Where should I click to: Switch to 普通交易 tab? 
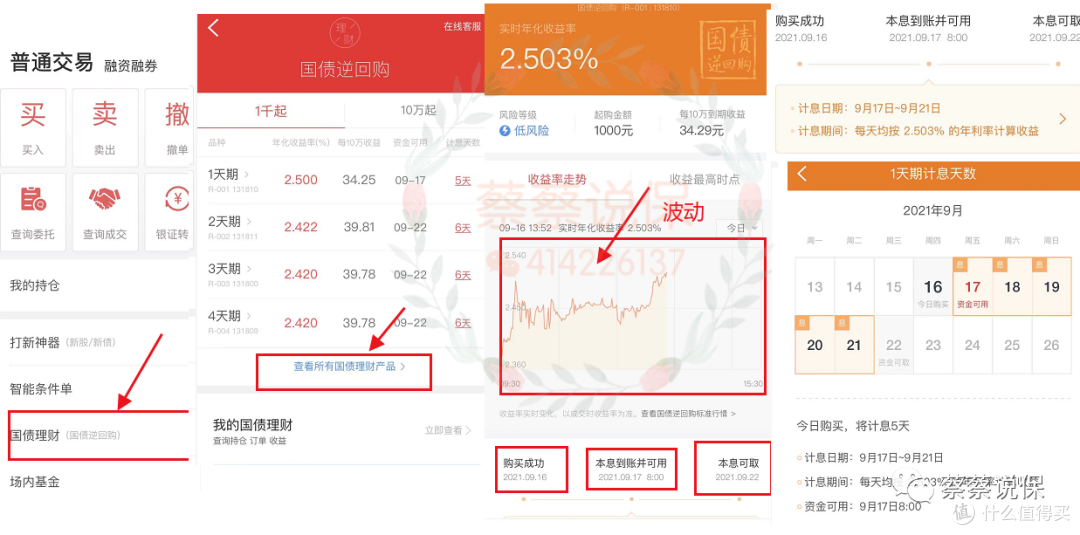click(x=52, y=63)
